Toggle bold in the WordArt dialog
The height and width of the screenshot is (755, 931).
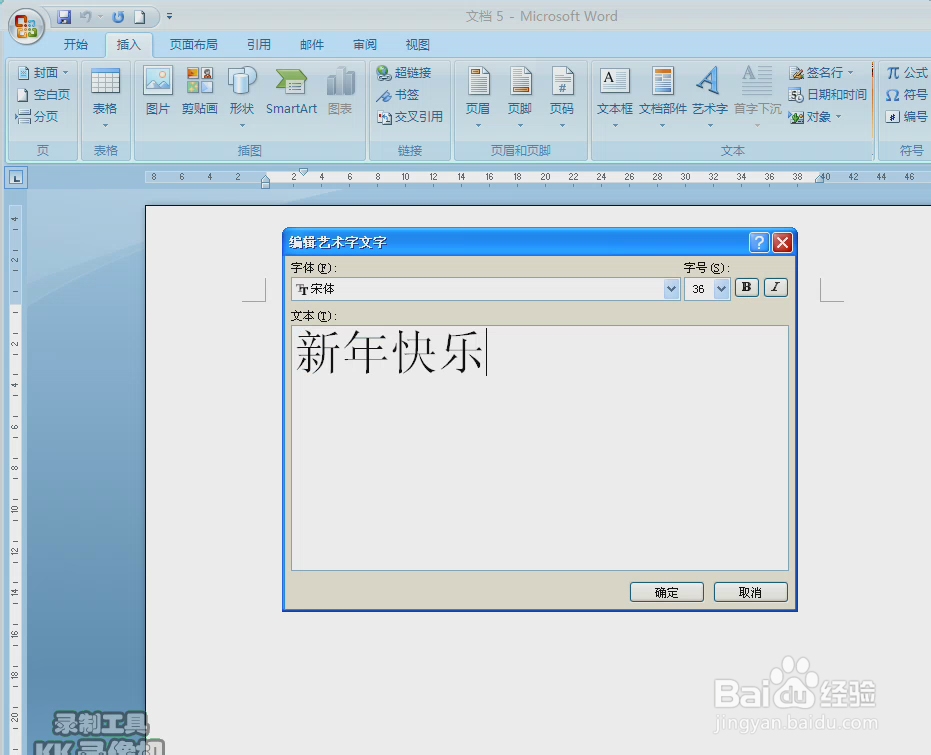click(x=745, y=287)
